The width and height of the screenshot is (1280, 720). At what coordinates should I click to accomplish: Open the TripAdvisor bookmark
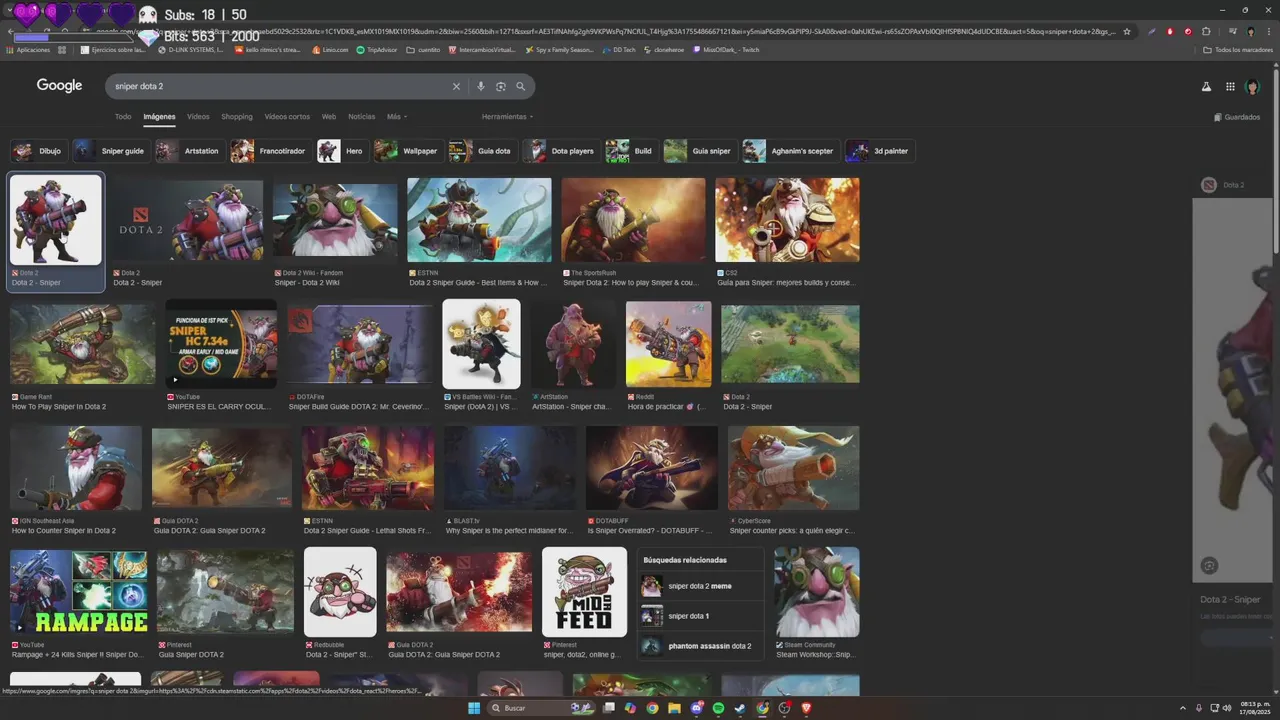[x=376, y=49]
